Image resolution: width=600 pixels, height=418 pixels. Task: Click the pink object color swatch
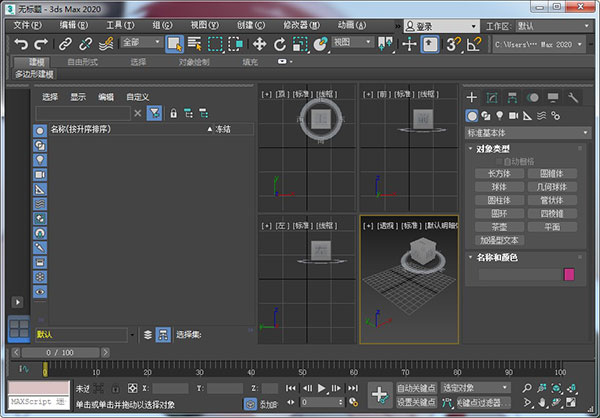[570, 274]
